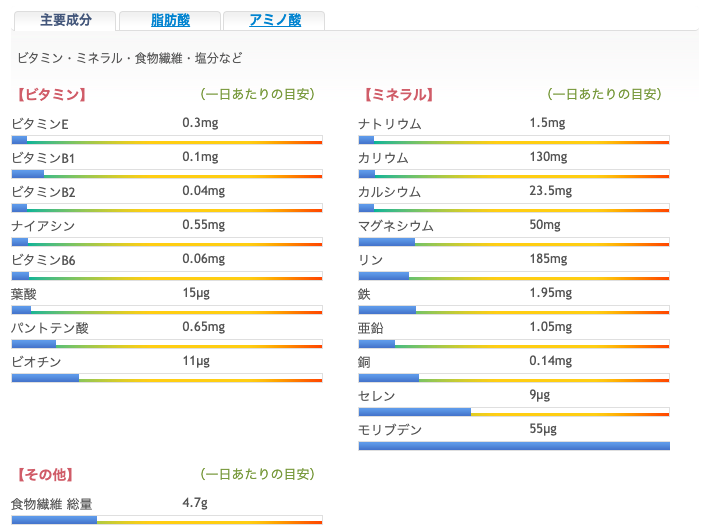The height and width of the screenshot is (532, 709).
Task: Select the 主要成分 tab
Action: point(66,20)
